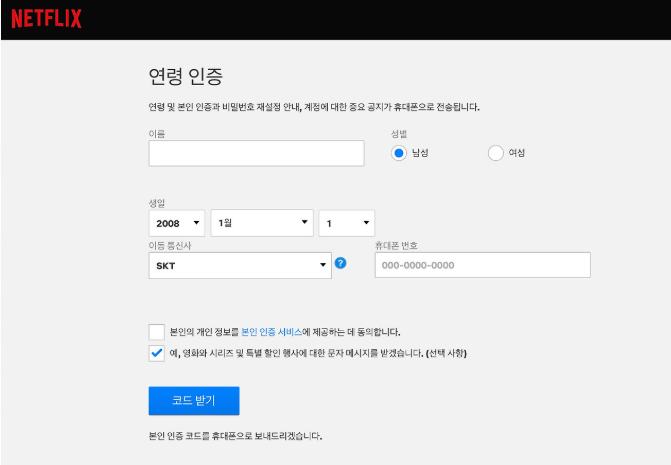
Task: Expand the SKT mobile carrier dropdown
Action: point(240,266)
